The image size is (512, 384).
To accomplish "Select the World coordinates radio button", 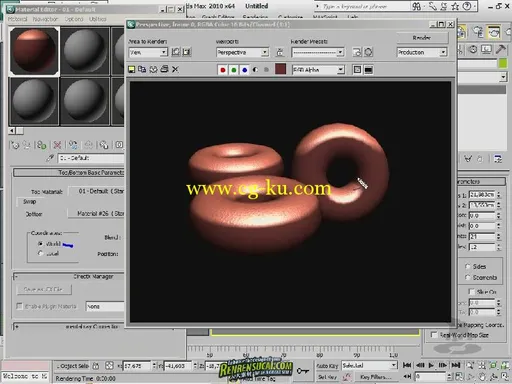I will pyautogui.click(x=41, y=244).
